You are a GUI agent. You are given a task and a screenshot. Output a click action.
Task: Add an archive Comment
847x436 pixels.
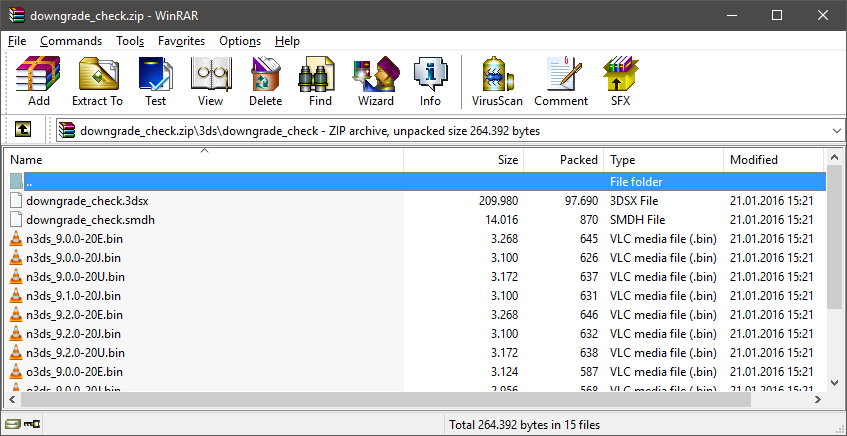(x=561, y=81)
